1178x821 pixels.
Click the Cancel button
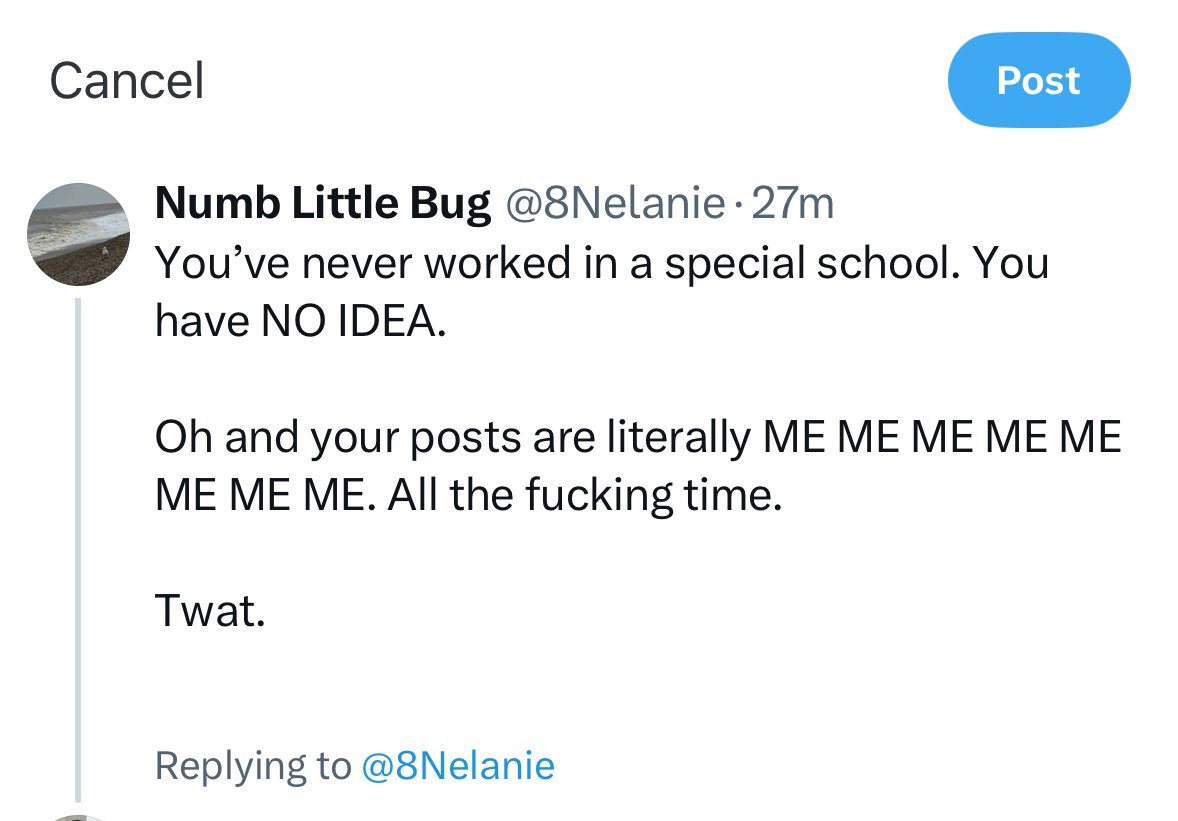(126, 81)
